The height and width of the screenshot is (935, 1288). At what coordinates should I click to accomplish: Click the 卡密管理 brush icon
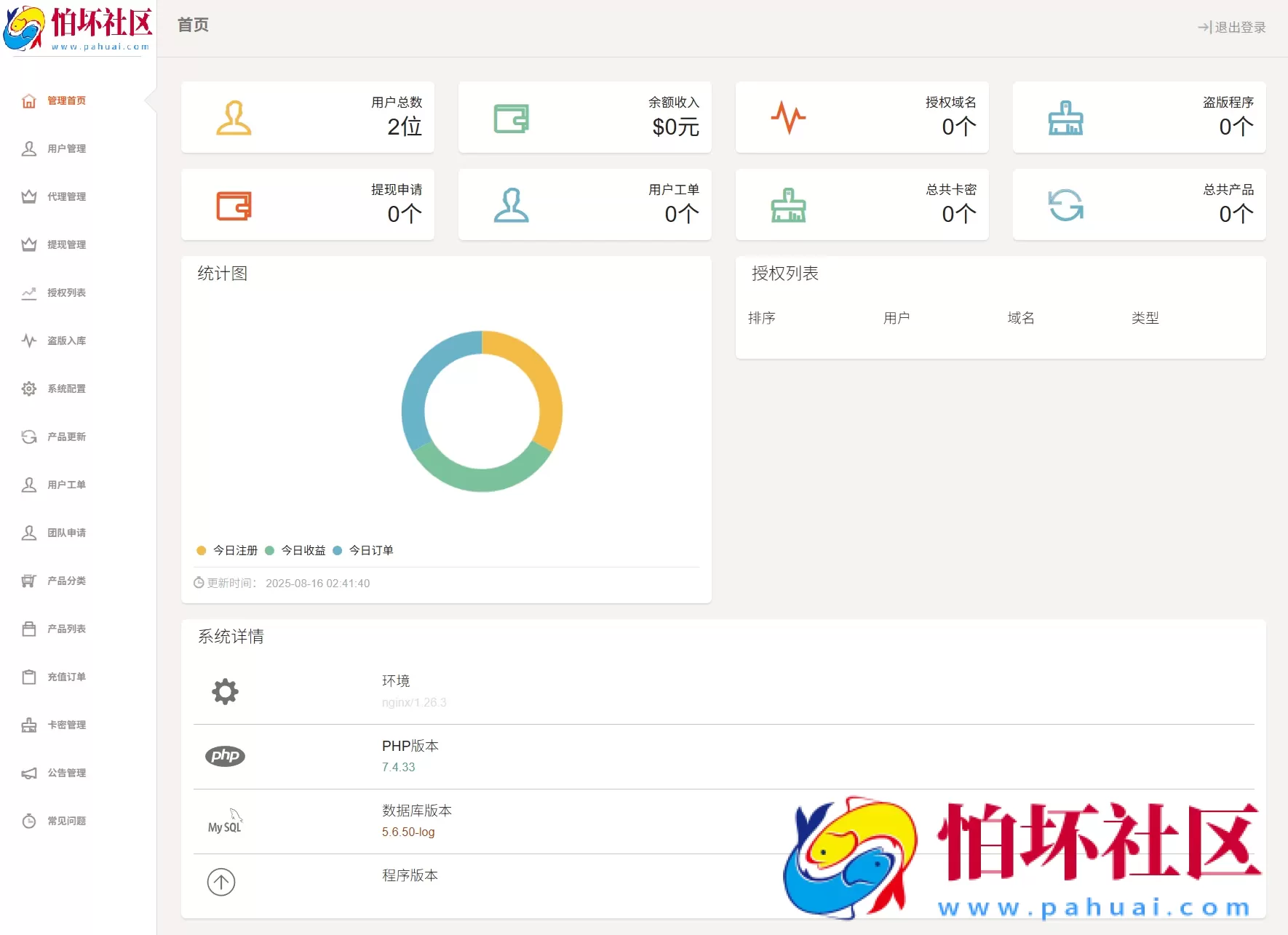[28, 725]
